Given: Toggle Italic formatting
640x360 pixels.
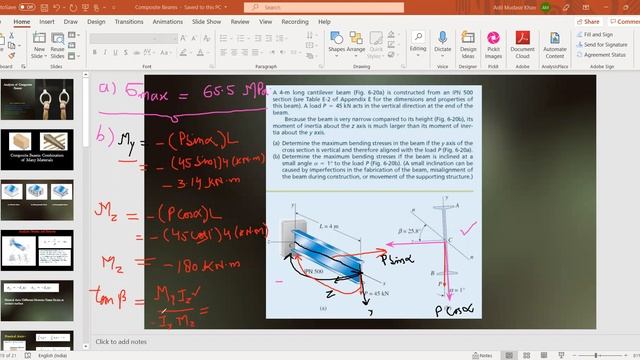Looking at the screenshot, I should tap(105, 53).
